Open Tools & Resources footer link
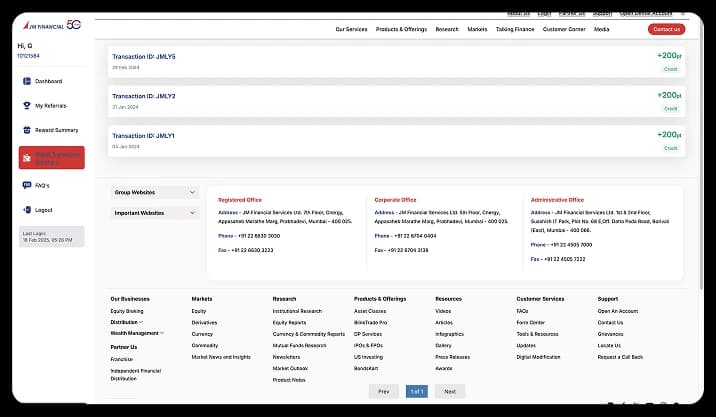 [x=537, y=334]
